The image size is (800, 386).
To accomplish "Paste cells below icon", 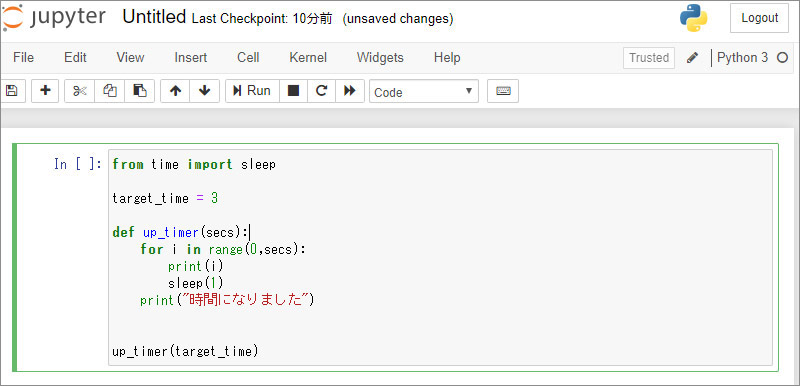I will click(140, 91).
